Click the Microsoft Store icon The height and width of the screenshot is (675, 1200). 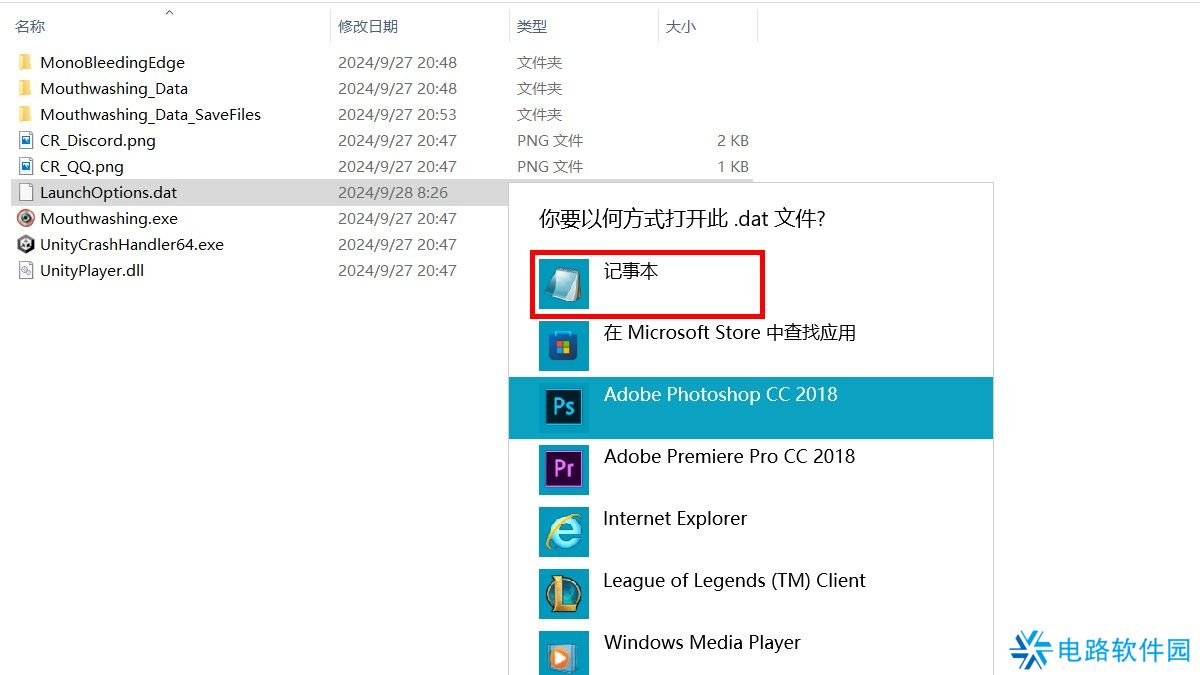(x=564, y=346)
